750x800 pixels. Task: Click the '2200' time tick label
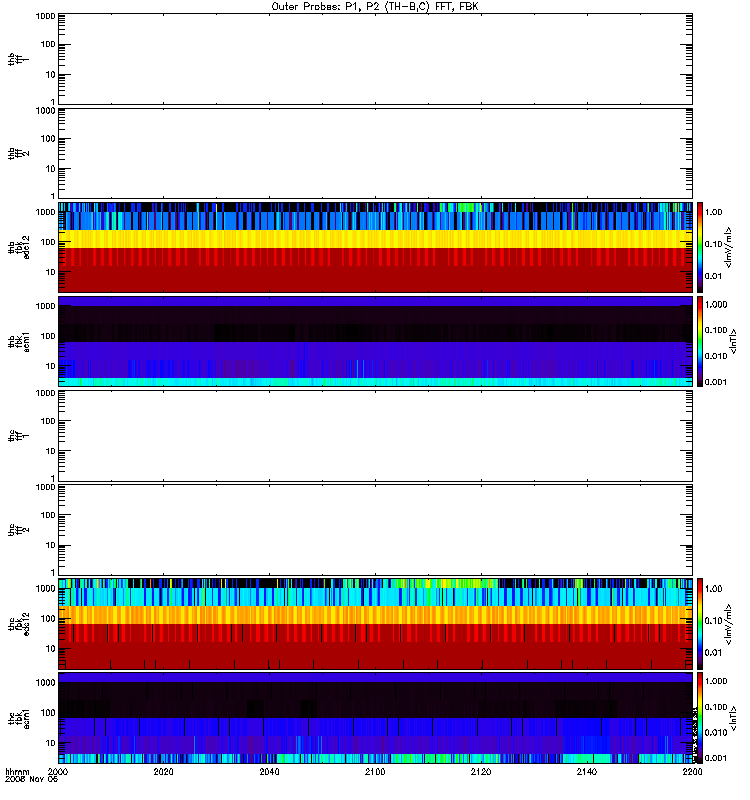click(692, 772)
